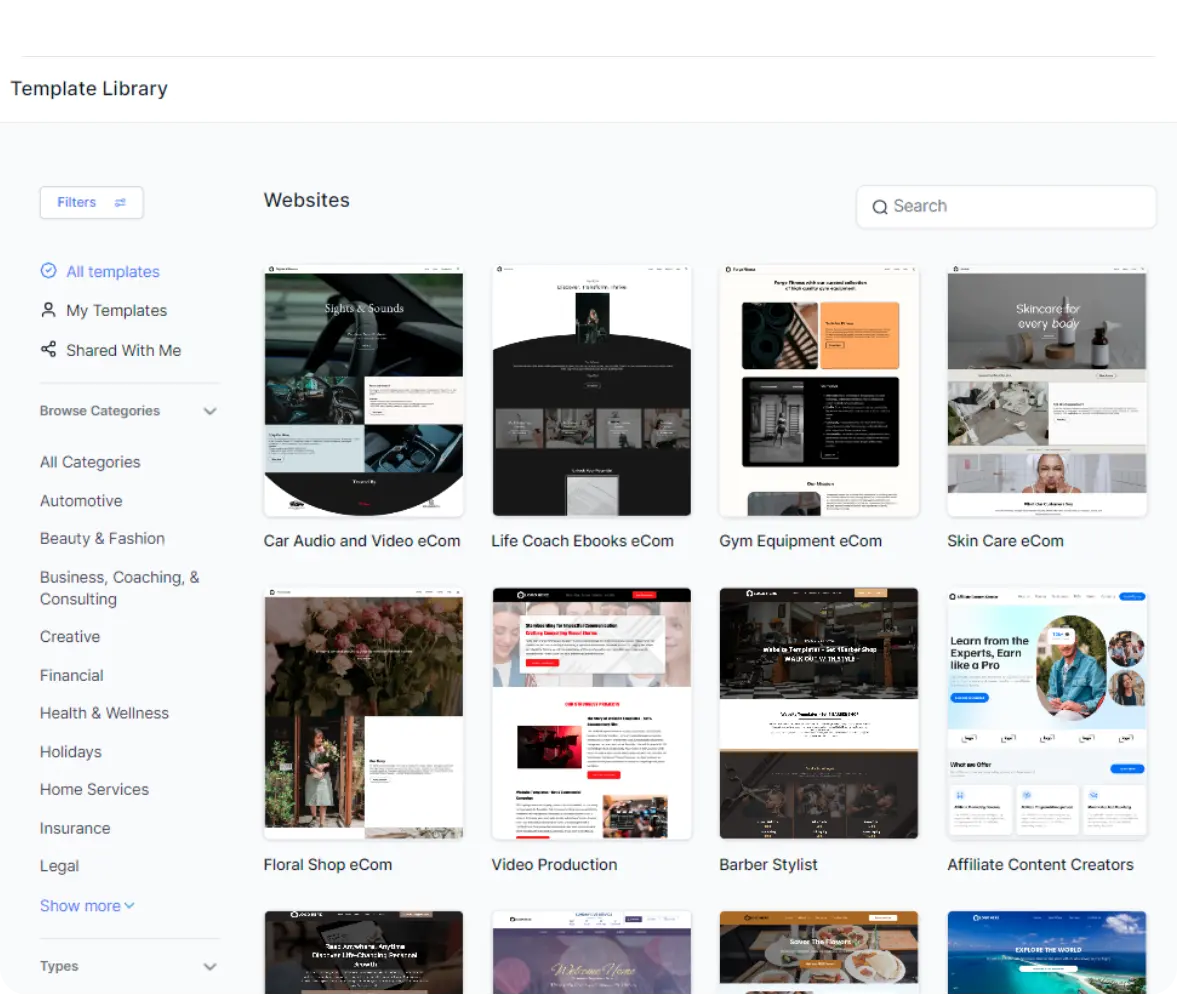The width and height of the screenshot is (1177, 1004).
Task: Click the Filters sliders icon
Action: coord(120,203)
